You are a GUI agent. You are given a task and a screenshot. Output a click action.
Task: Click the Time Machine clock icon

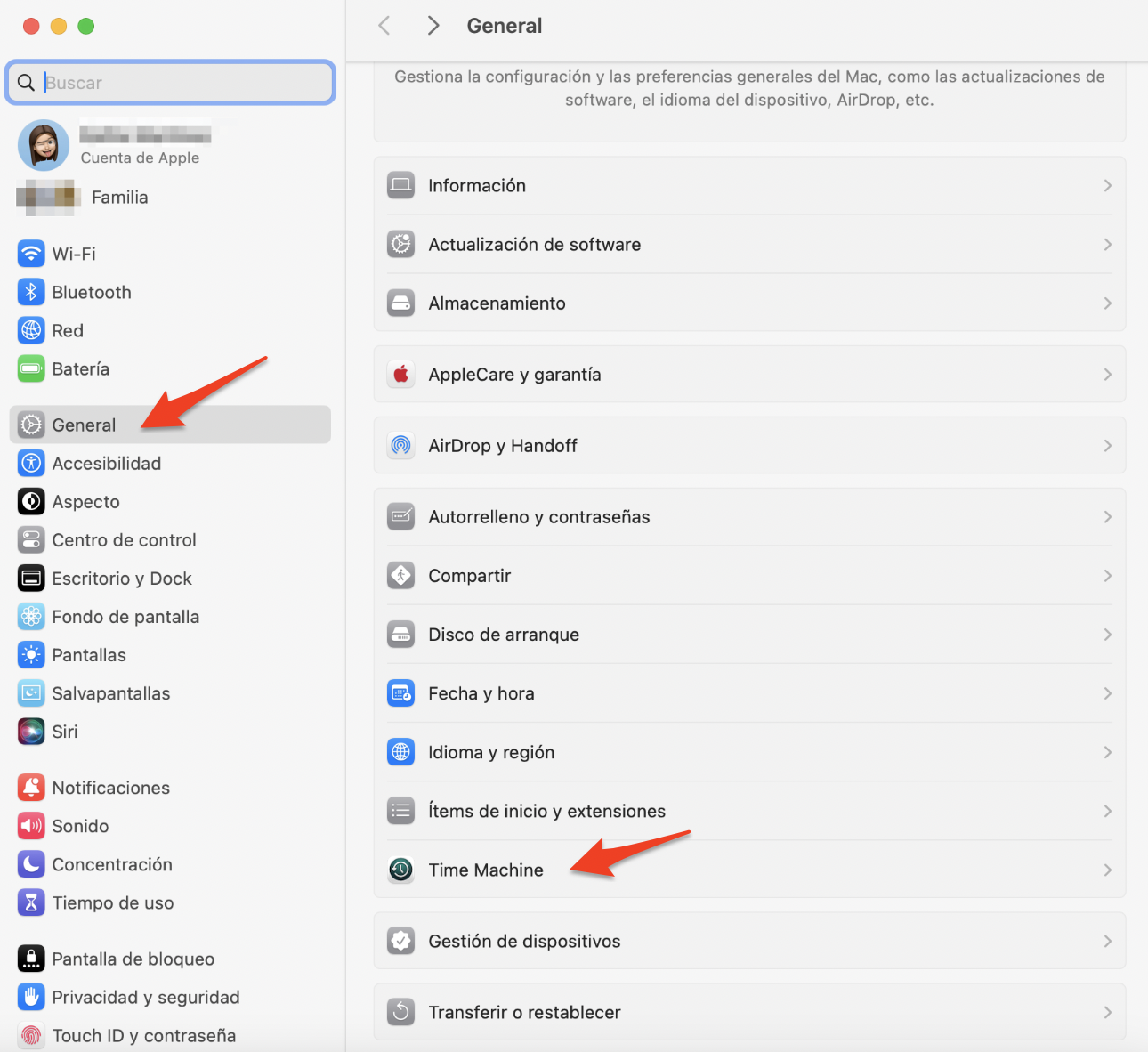(401, 870)
